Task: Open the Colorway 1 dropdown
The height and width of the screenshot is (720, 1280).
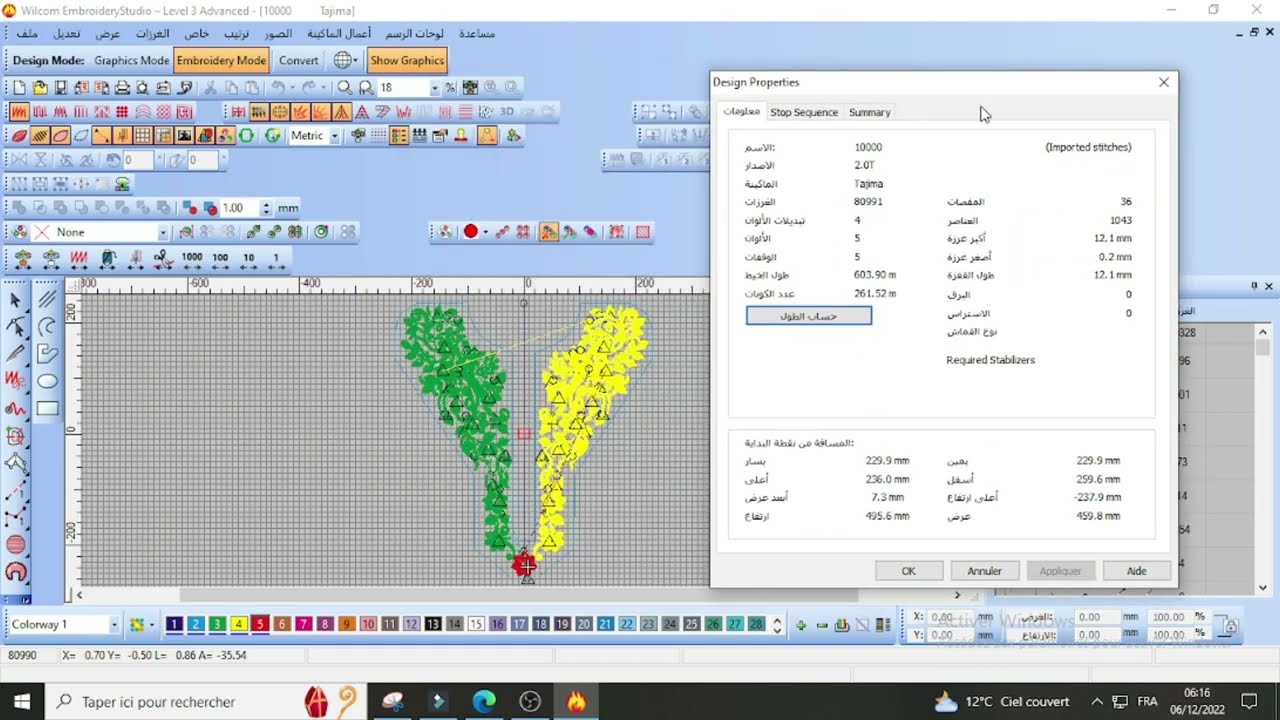Action: coord(114,625)
